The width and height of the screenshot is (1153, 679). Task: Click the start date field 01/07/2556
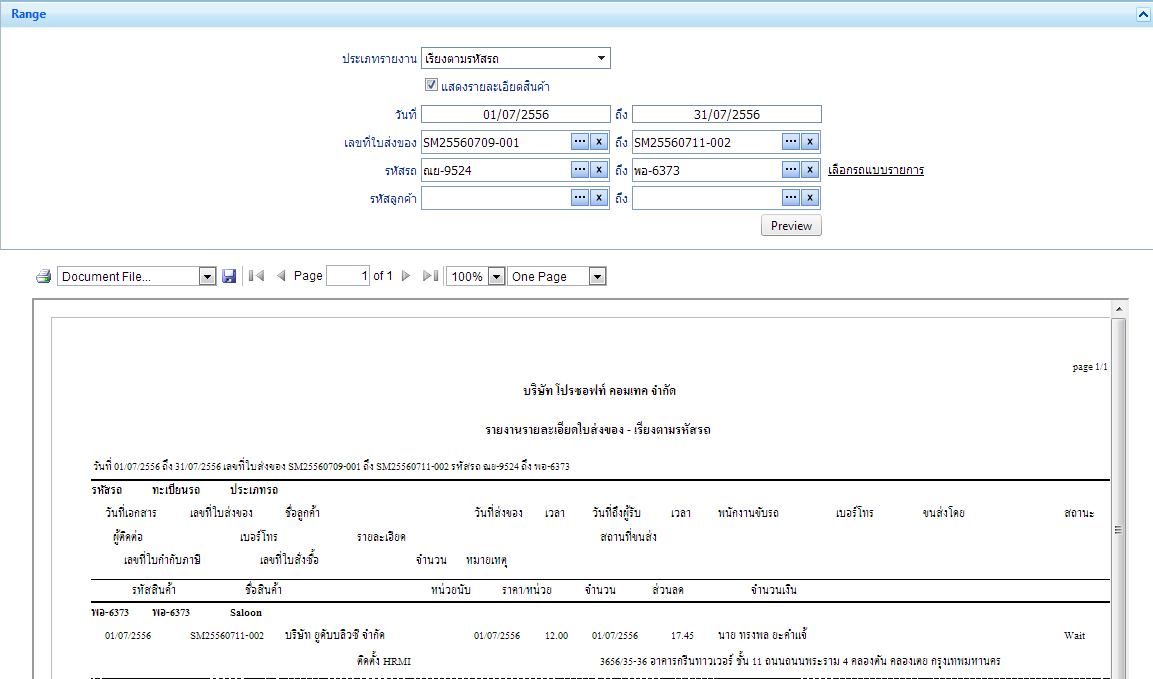[x=515, y=114]
